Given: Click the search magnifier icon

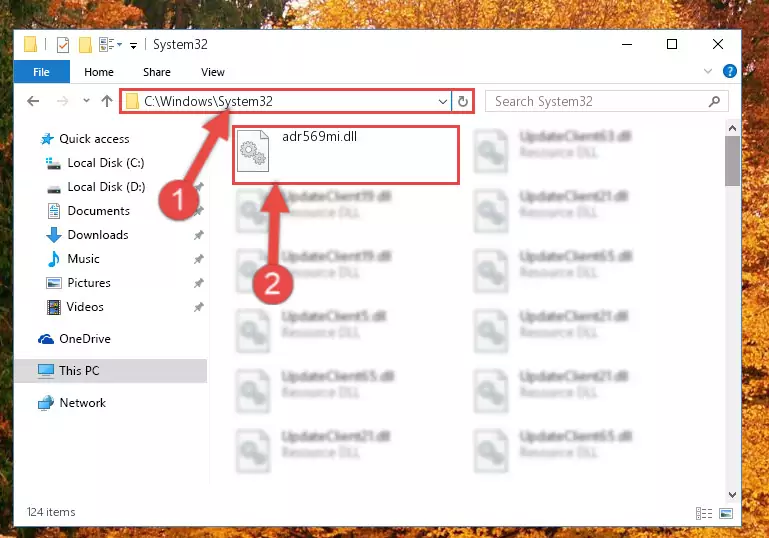Looking at the screenshot, I should click(x=714, y=102).
